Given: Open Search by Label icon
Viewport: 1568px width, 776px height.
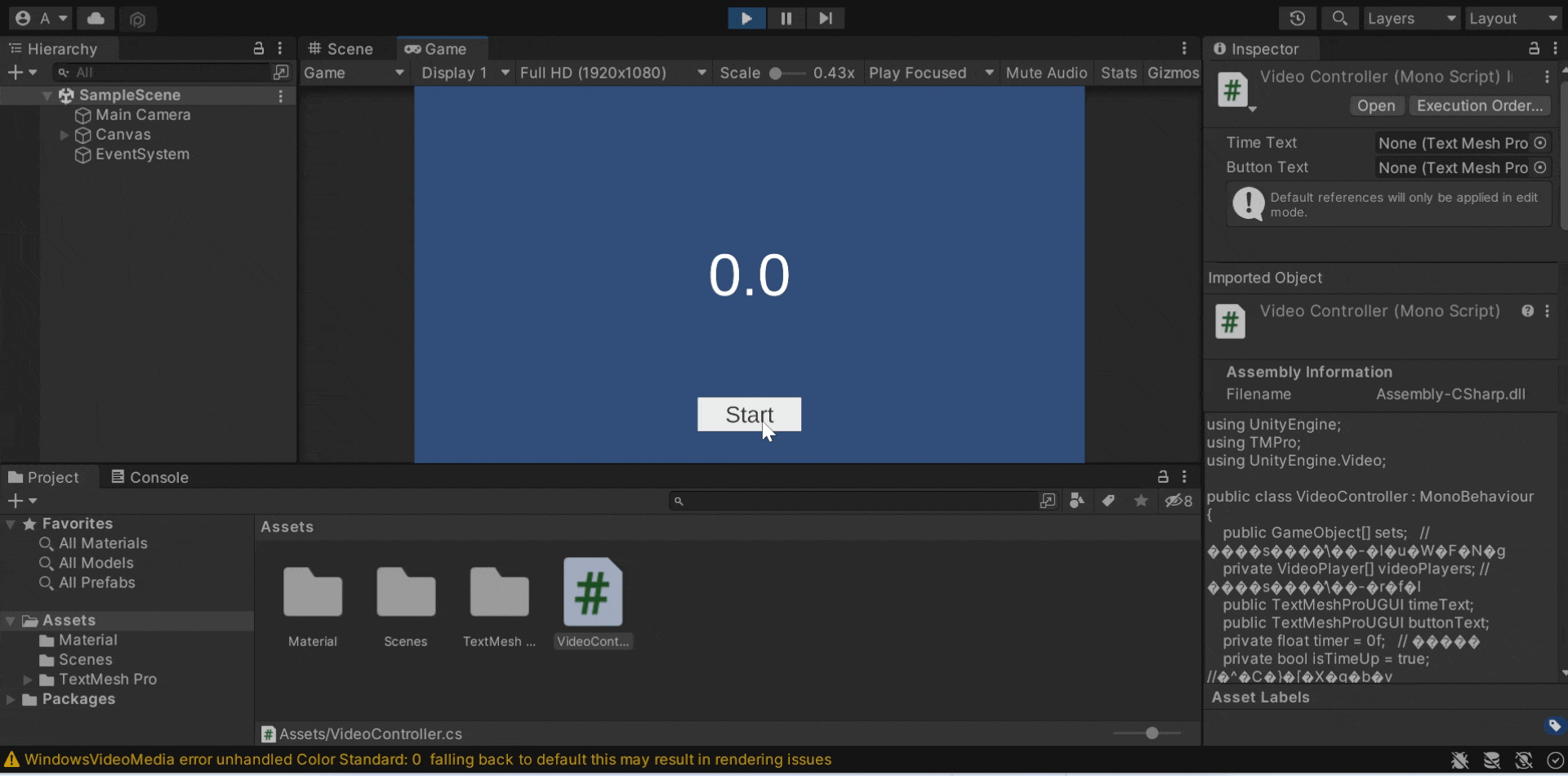Looking at the screenshot, I should 1108,501.
